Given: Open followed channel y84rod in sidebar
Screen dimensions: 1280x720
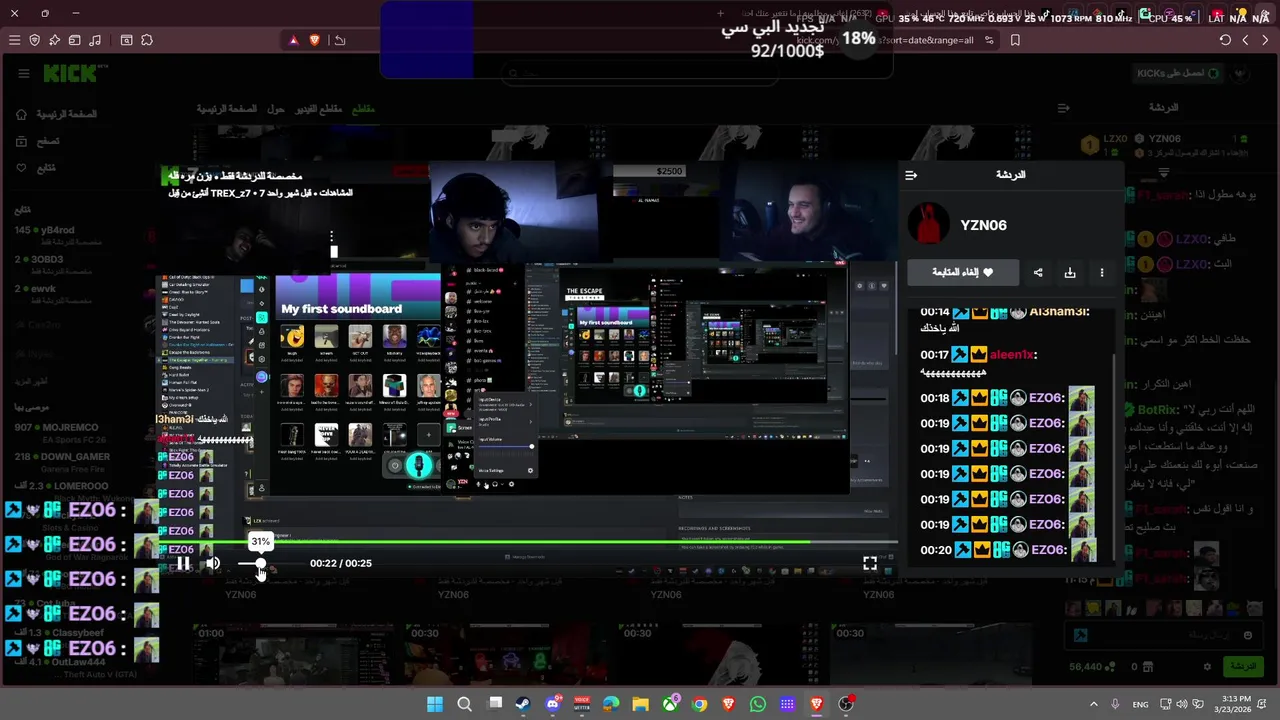Looking at the screenshot, I should (x=58, y=231).
